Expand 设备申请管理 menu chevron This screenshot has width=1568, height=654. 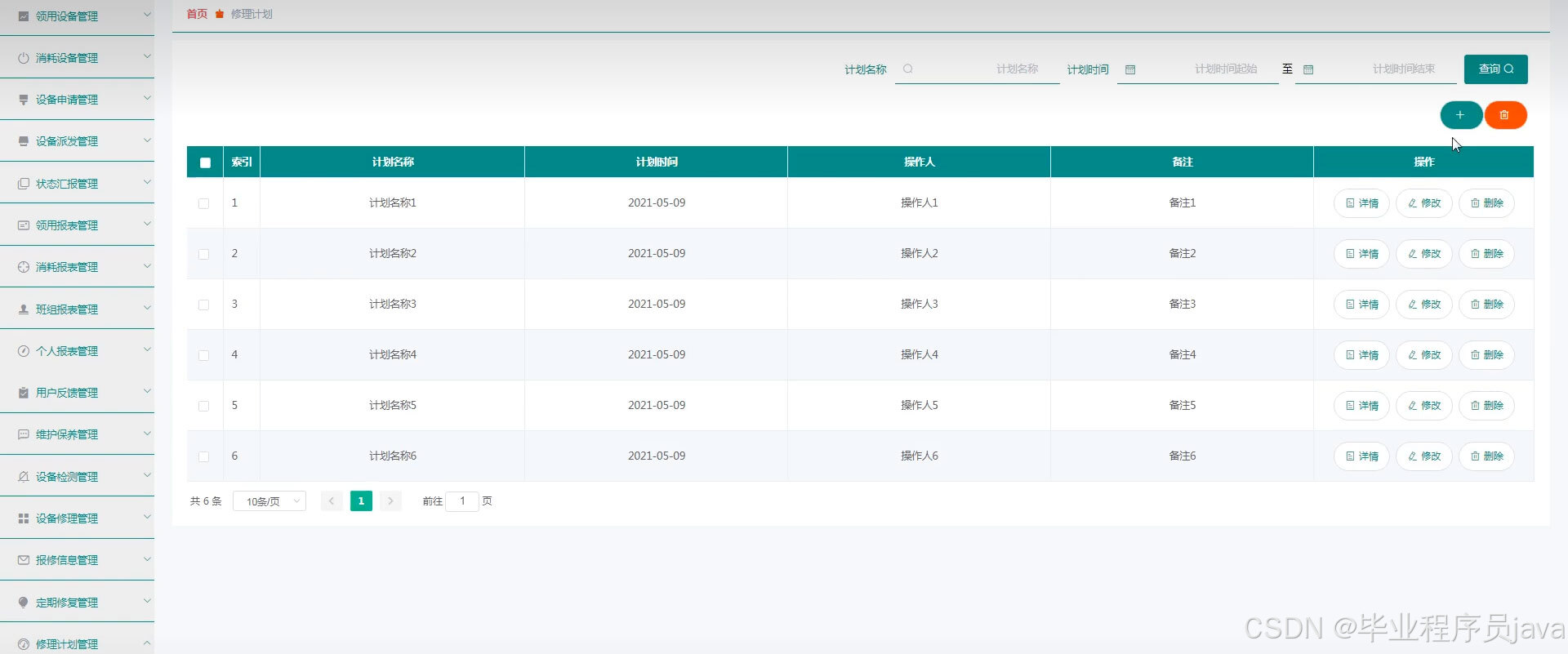(148, 98)
